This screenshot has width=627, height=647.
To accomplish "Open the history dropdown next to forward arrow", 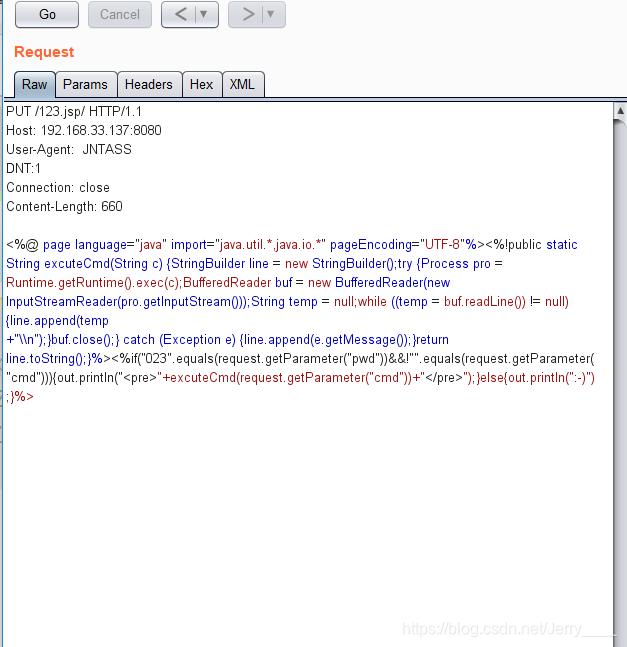I will click(x=271, y=14).
